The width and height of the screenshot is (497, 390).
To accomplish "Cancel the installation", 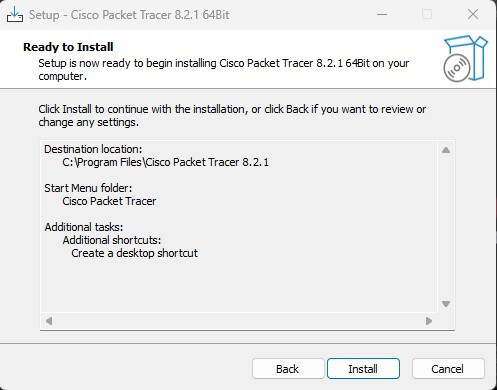I will 448,369.
